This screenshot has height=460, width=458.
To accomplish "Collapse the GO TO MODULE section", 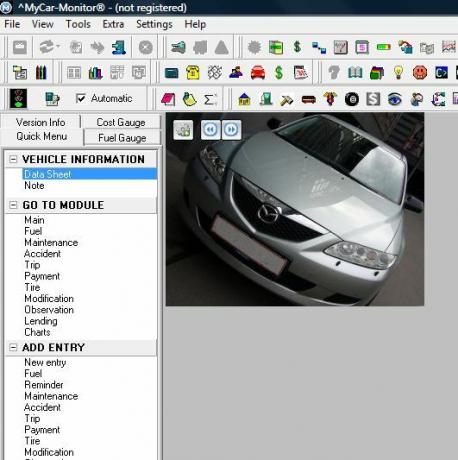I will pyautogui.click(x=13, y=205).
